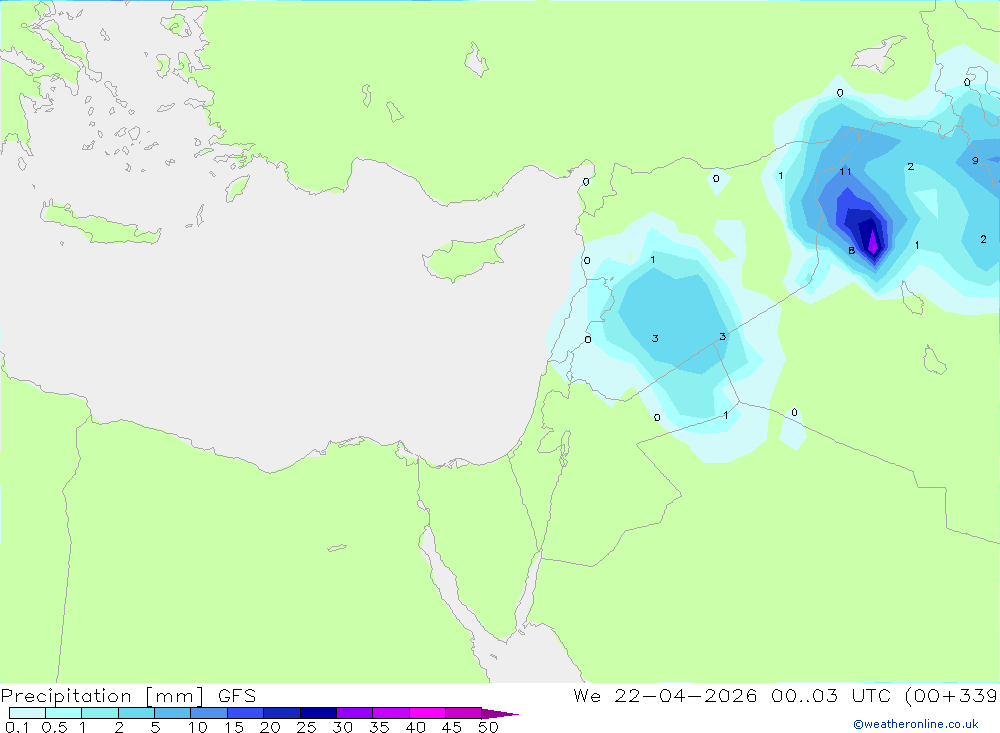Screen dimensions: 1000x733
Task: Click the legend label '40'
Action: pyautogui.click(x=415, y=727)
